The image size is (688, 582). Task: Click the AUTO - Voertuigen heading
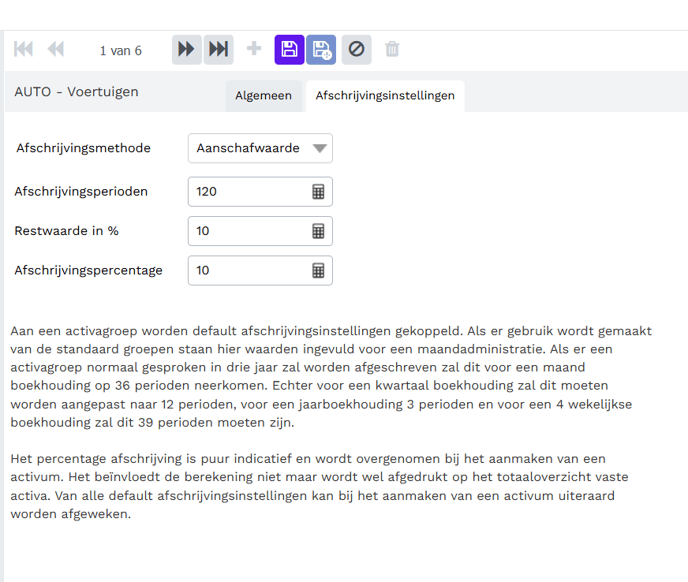(77, 92)
